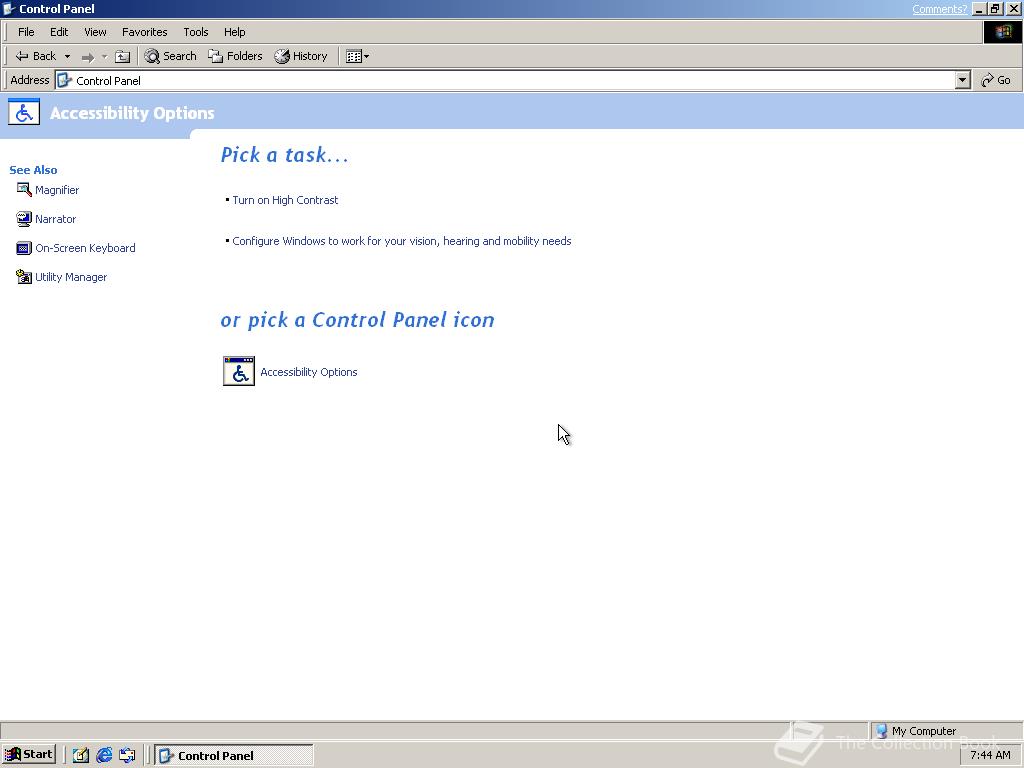This screenshot has height=768, width=1024.
Task: Open the Favorites menu
Action: click(x=144, y=32)
